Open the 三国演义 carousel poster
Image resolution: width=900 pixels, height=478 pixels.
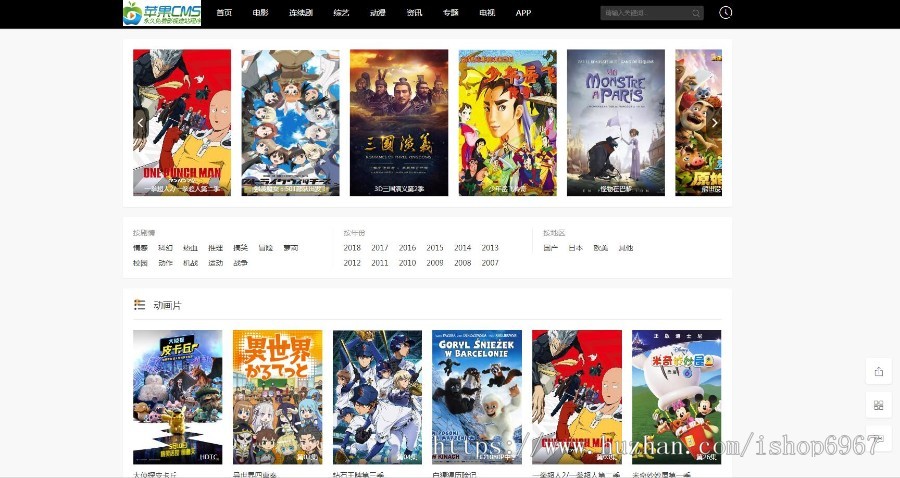pos(399,123)
